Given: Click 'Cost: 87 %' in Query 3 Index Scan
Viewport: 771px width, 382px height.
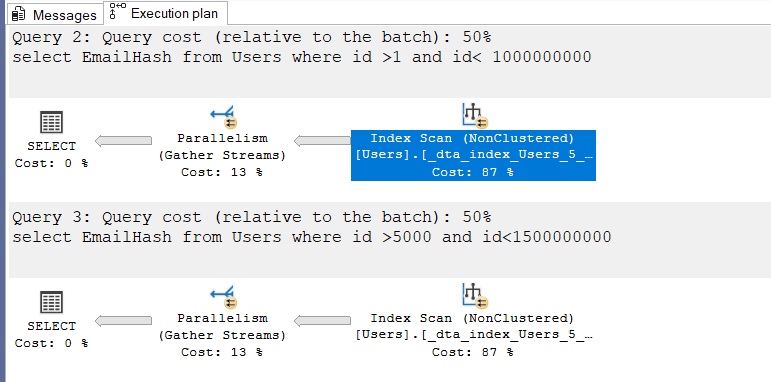Looking at the screenshot, I should click(x=473, y=353).
